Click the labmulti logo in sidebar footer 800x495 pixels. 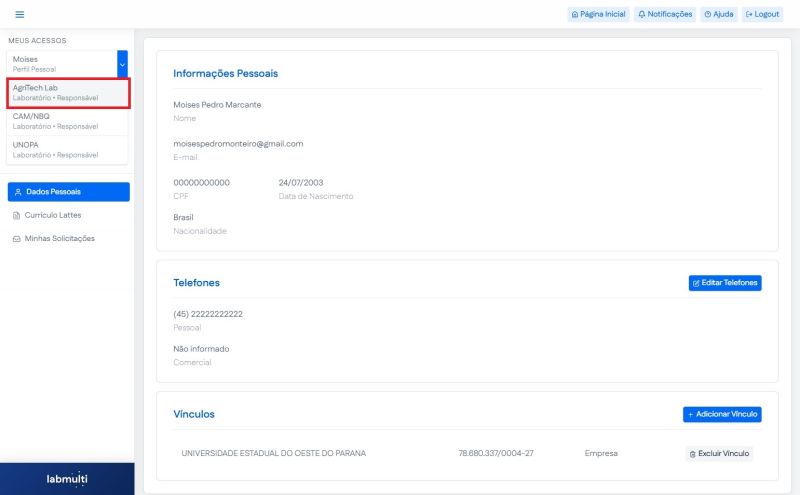click(67, 479)
